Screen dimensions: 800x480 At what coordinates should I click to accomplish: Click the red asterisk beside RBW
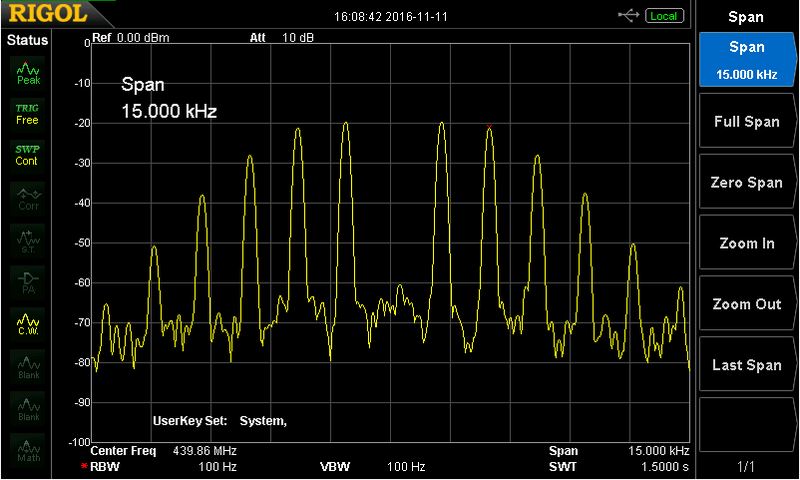pyautogui.click(x=84, y=466)
